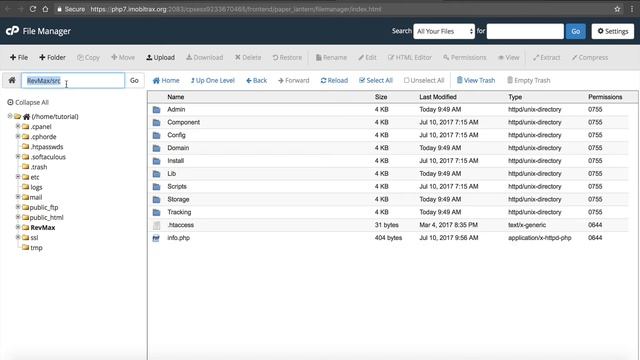The height and width of the screenshot is (360, 640).
Task: Select logs in the folder tree
Action: [x=36, y=187]
